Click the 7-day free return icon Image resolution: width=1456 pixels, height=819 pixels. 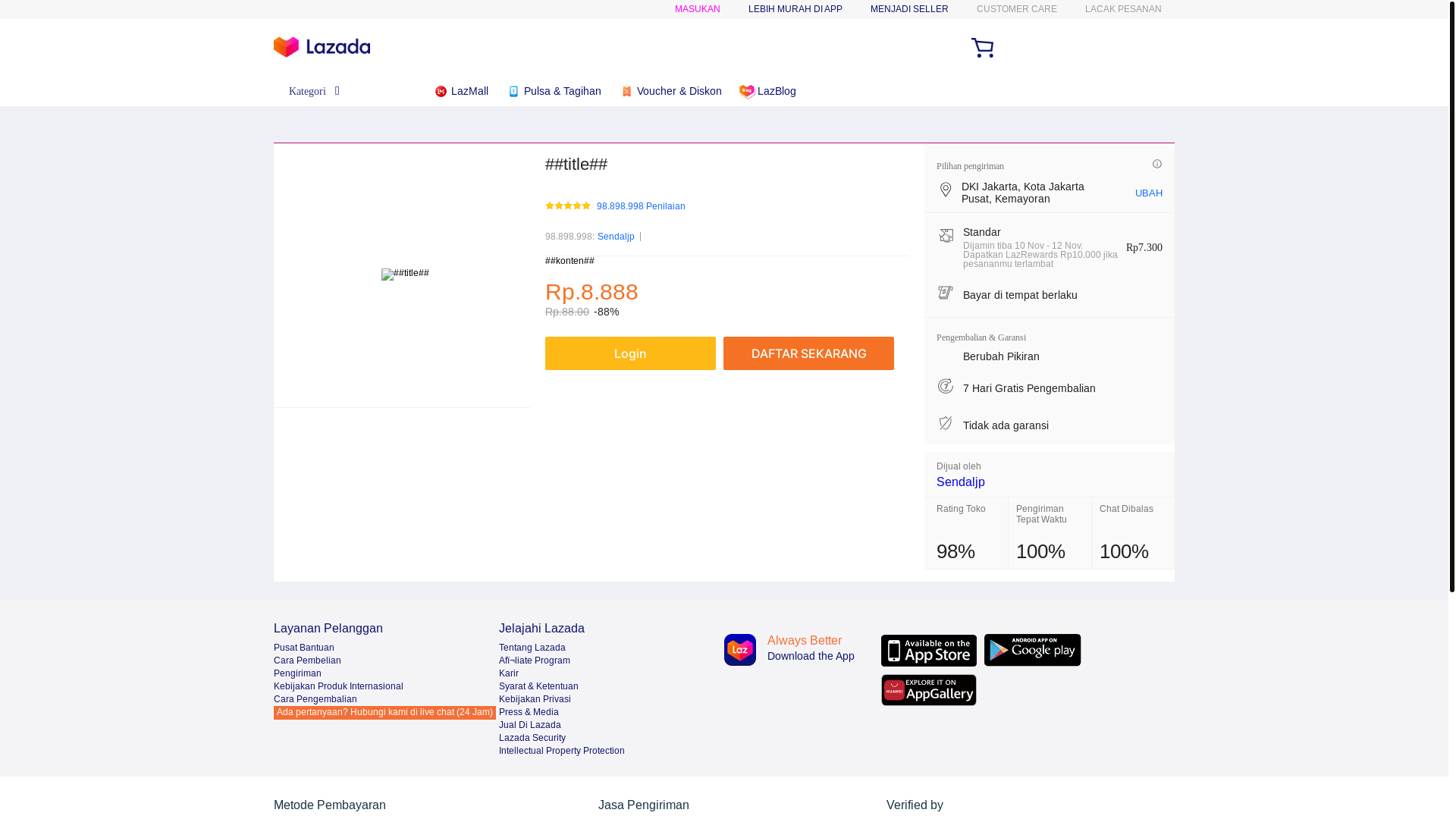pos(946,386)
